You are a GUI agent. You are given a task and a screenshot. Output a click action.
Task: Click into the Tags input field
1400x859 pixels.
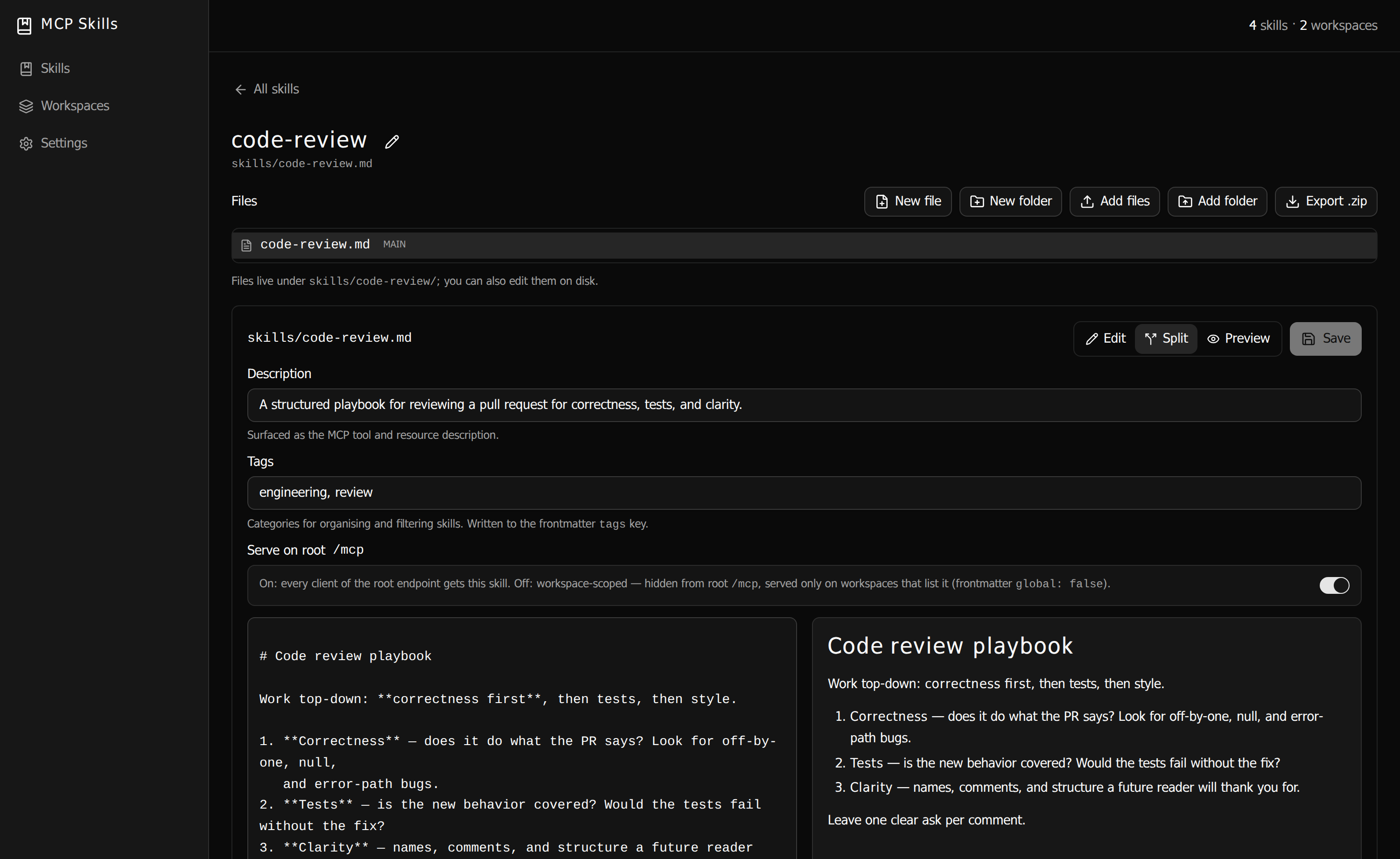pyautogui.click(x=804, y=493)
